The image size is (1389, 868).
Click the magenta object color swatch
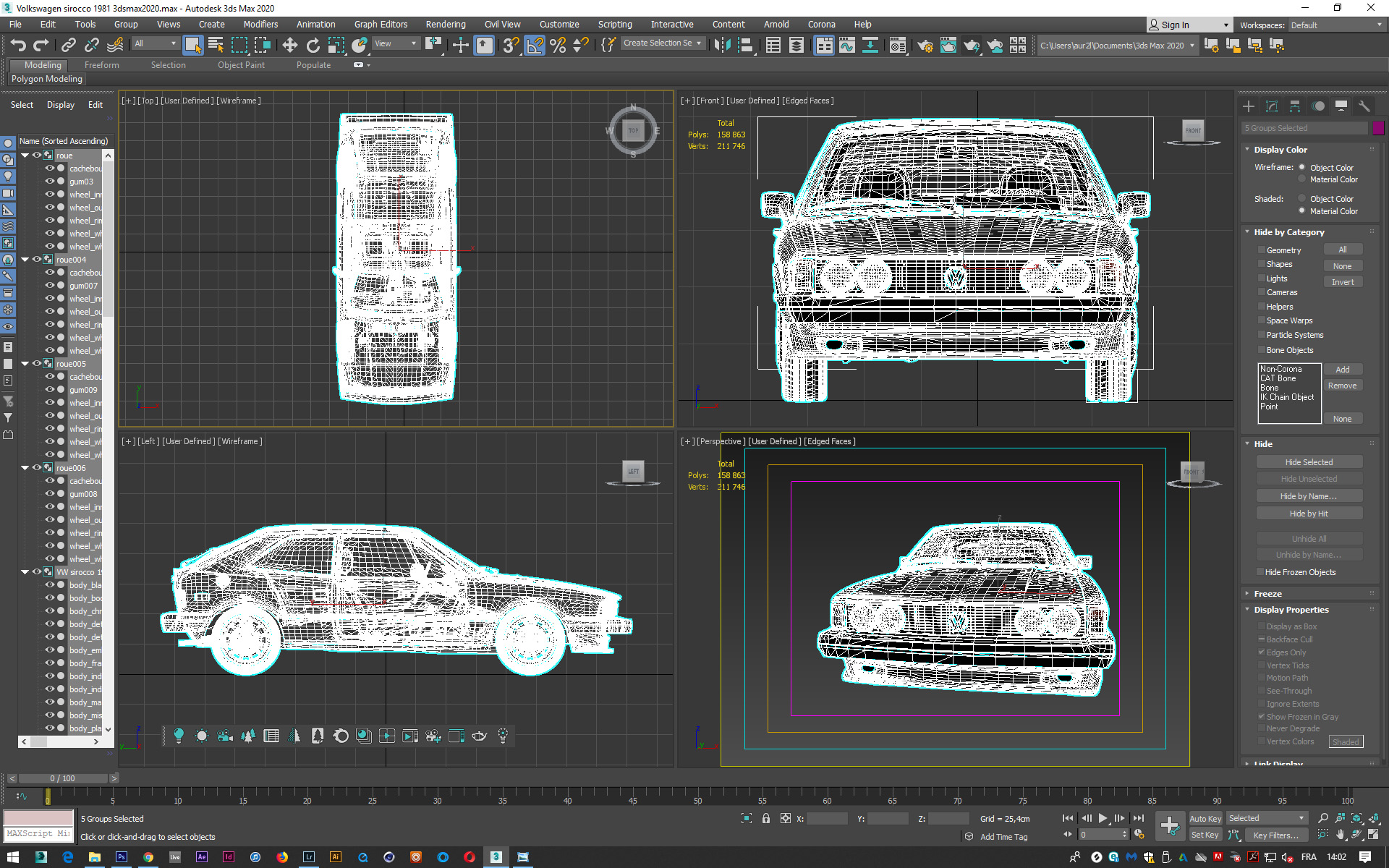tap(1378, 128)
